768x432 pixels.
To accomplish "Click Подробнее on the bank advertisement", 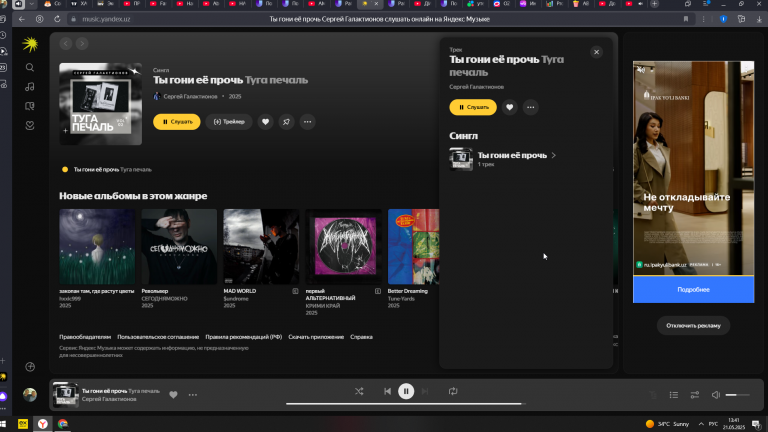I will tap(694, 289).
